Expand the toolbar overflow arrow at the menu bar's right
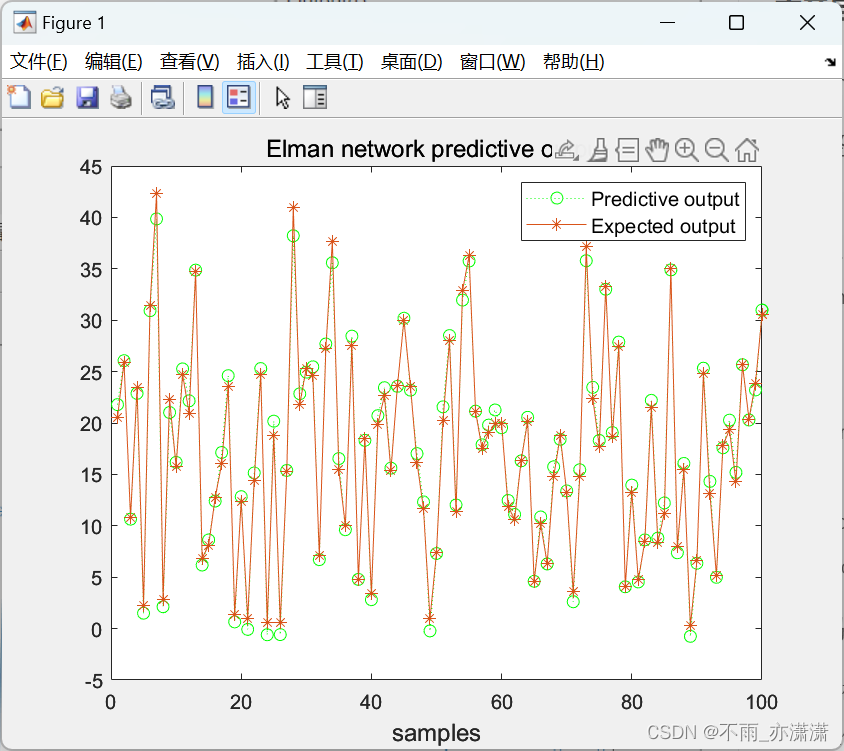Screen dimensions: 844x751 point(829,62)
